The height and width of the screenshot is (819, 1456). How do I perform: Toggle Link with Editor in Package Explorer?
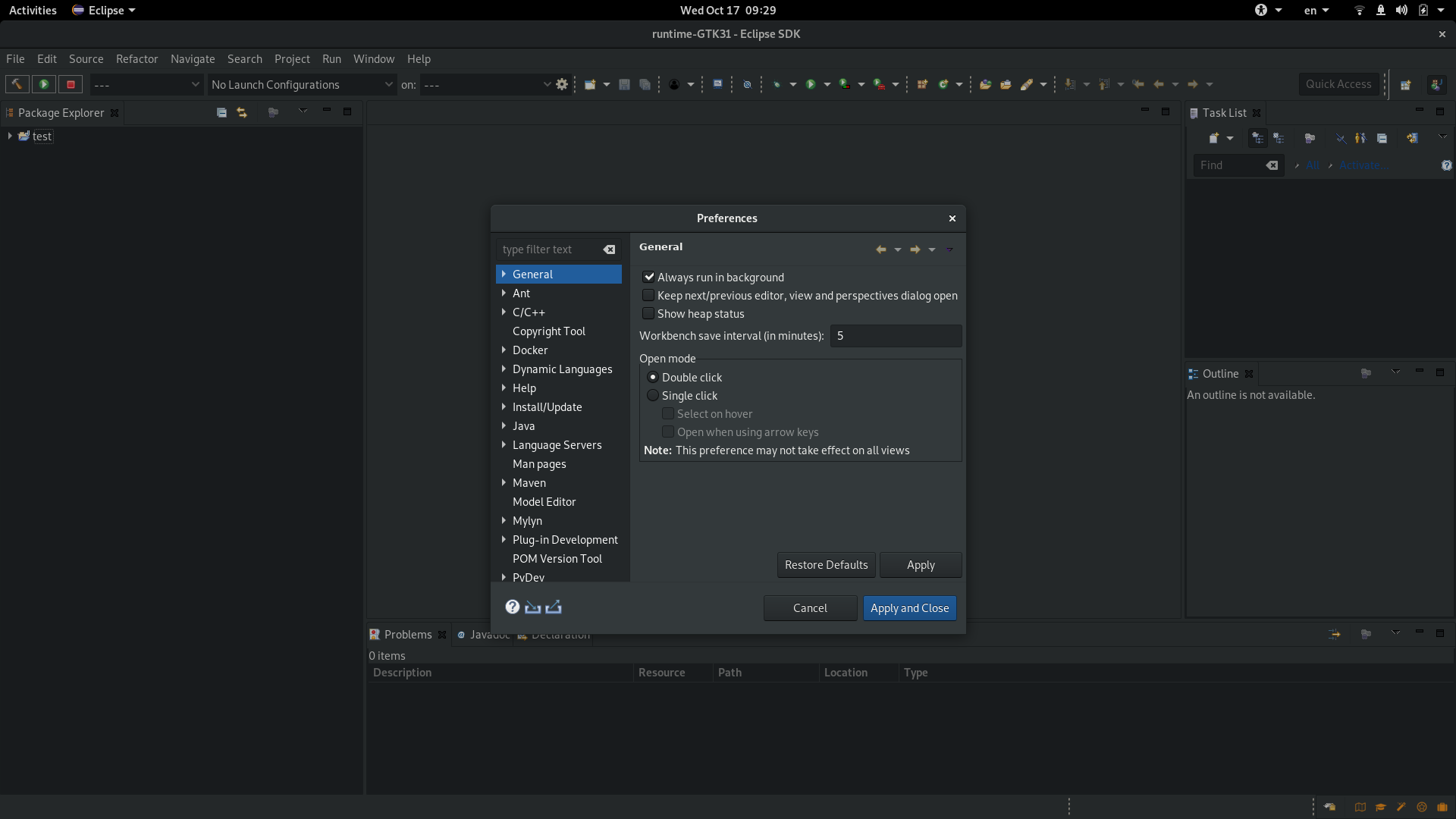pos(242,112)
